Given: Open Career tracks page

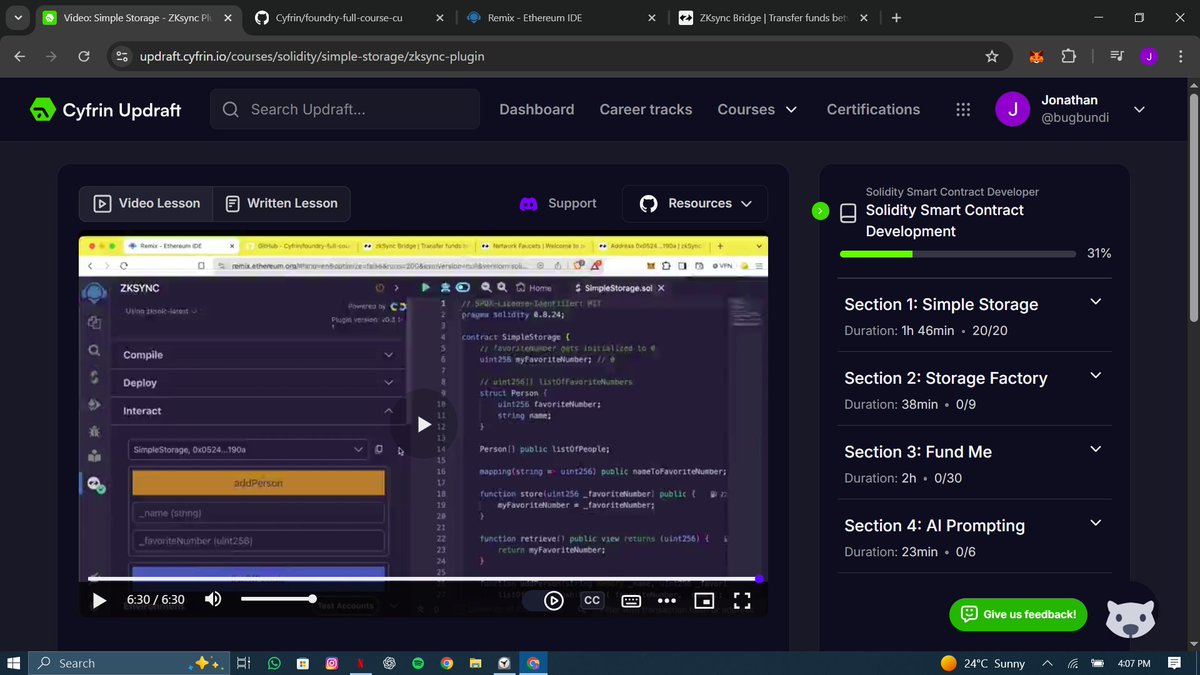Looking at the screenshot, I should click(x=646, y=109).
